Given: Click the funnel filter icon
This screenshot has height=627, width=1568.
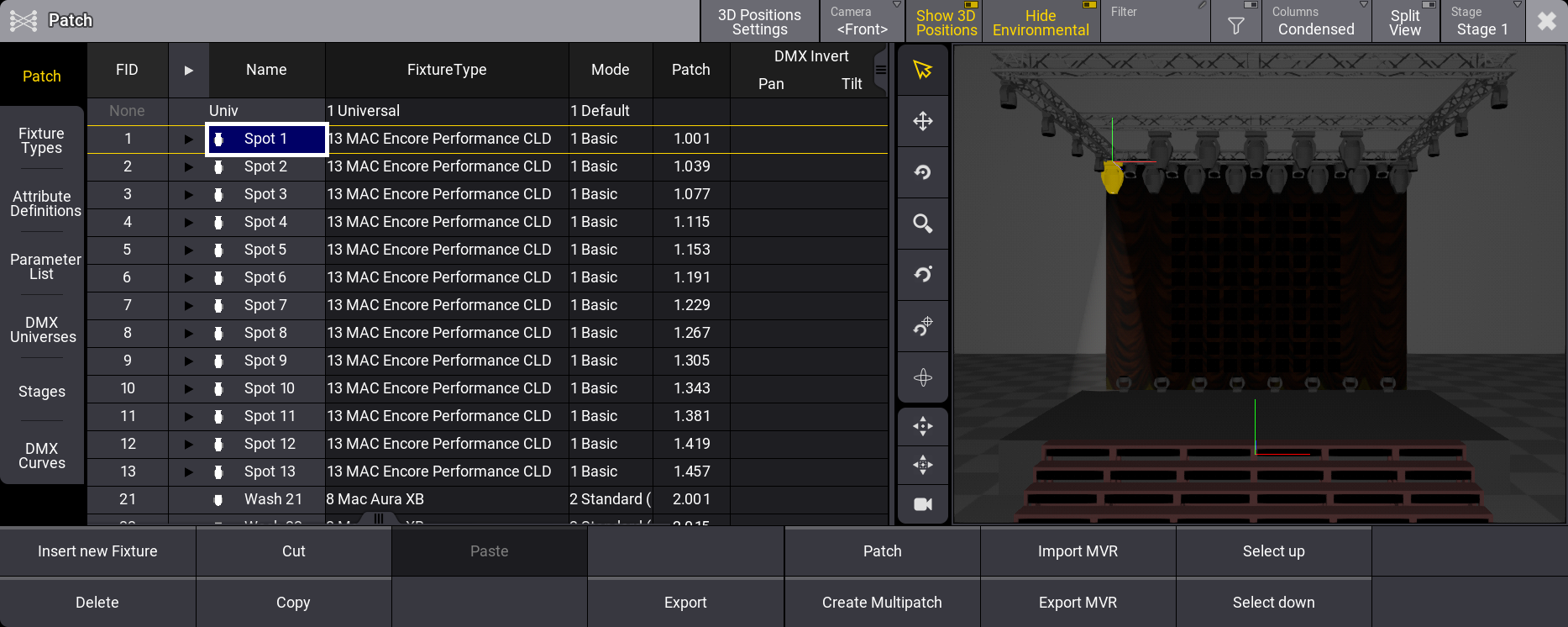Looking at the screenshot, I should (1235, 25).
